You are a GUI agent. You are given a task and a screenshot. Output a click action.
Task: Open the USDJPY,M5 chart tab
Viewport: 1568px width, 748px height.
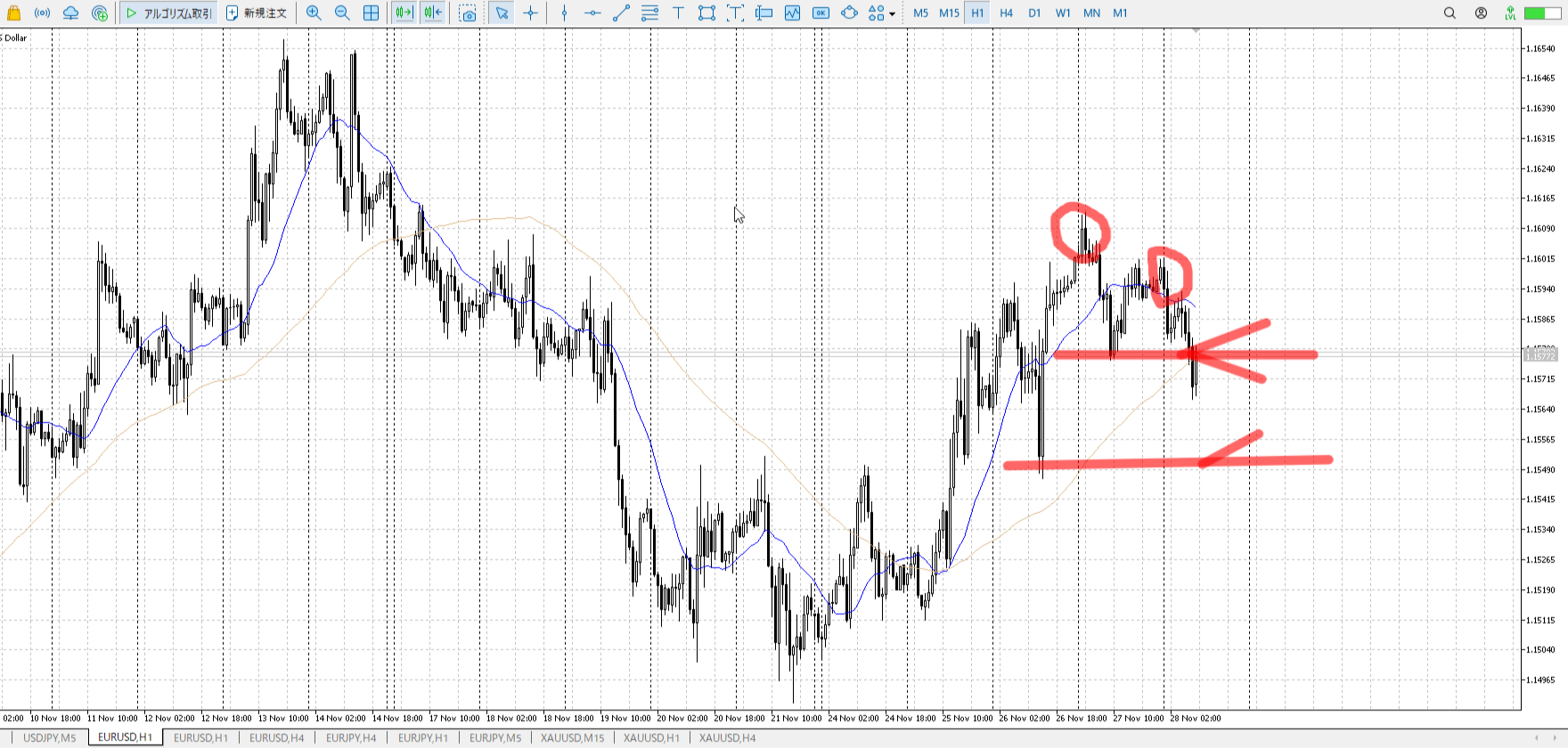click(x=49, y=738)
